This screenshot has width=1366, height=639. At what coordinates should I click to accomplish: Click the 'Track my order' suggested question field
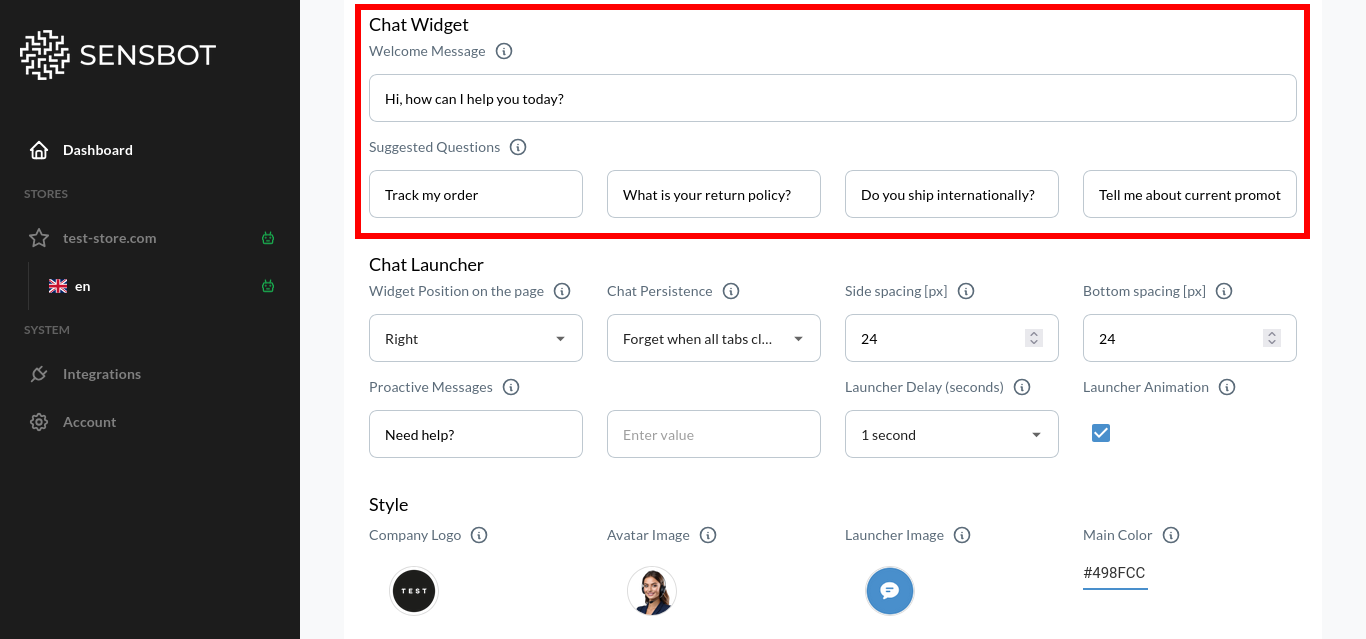pyautogui.click(x=475, y=194)
